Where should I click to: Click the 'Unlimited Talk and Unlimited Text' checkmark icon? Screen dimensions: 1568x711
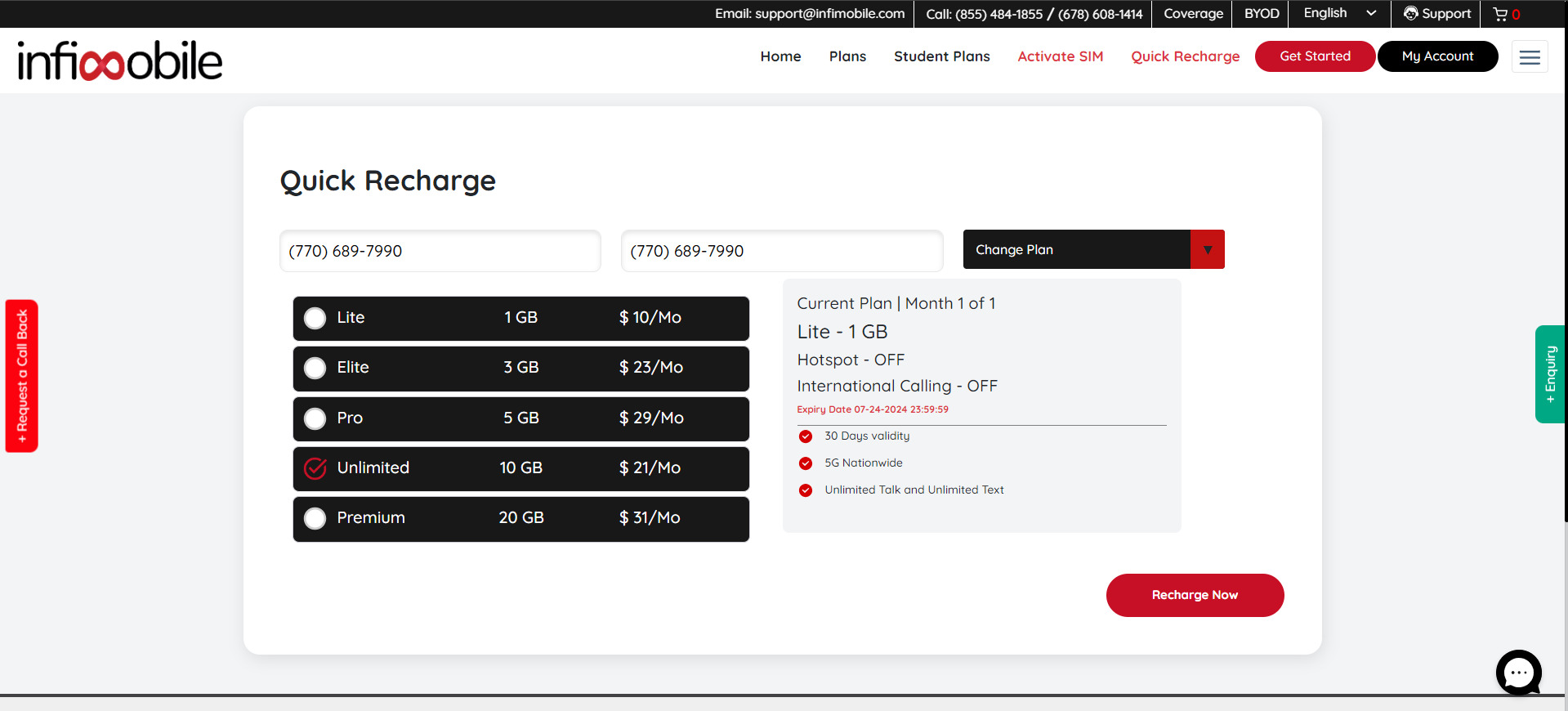tap(806, 490)
